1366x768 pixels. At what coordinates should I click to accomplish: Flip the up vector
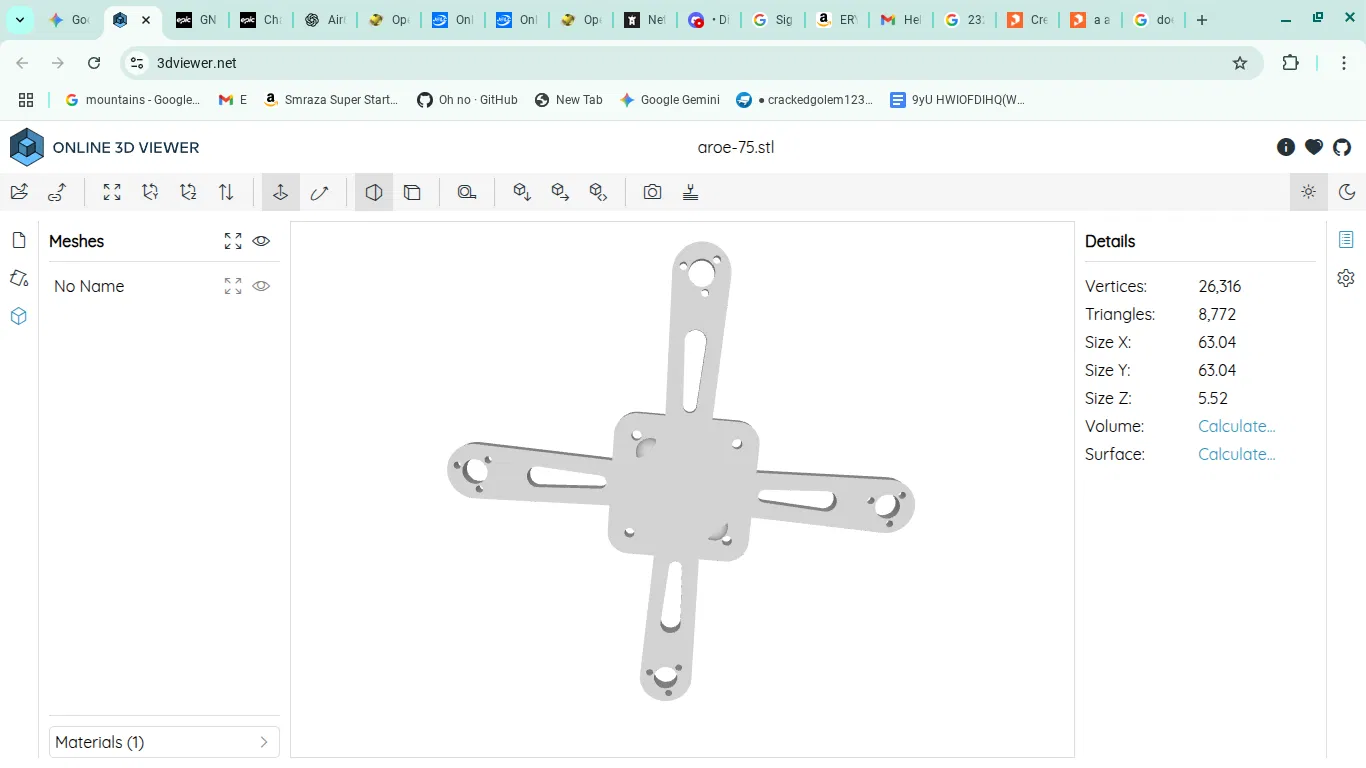pyautogui.click(x=226, y=192)
